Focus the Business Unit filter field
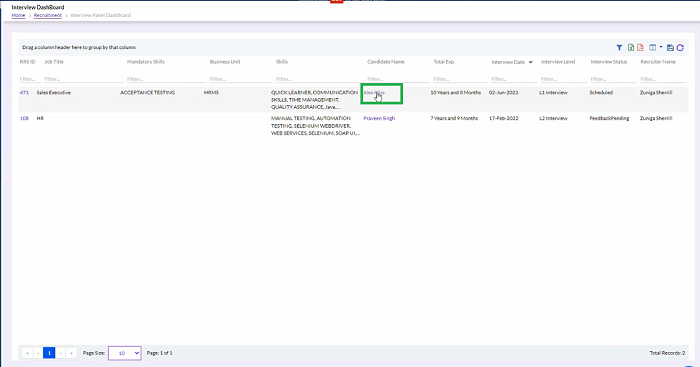The image size is (700, 367). tap(241, 79)
